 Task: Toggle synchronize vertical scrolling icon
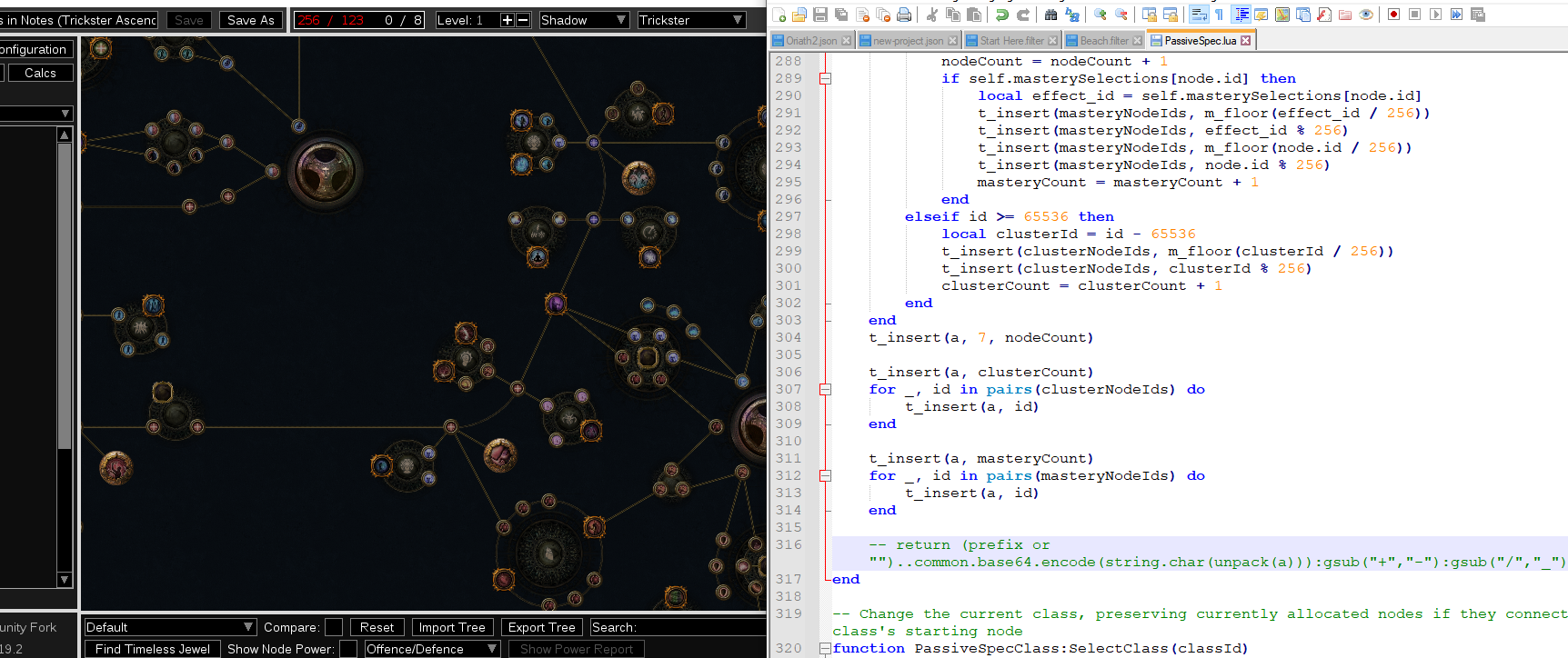[x=1149, y=15]
